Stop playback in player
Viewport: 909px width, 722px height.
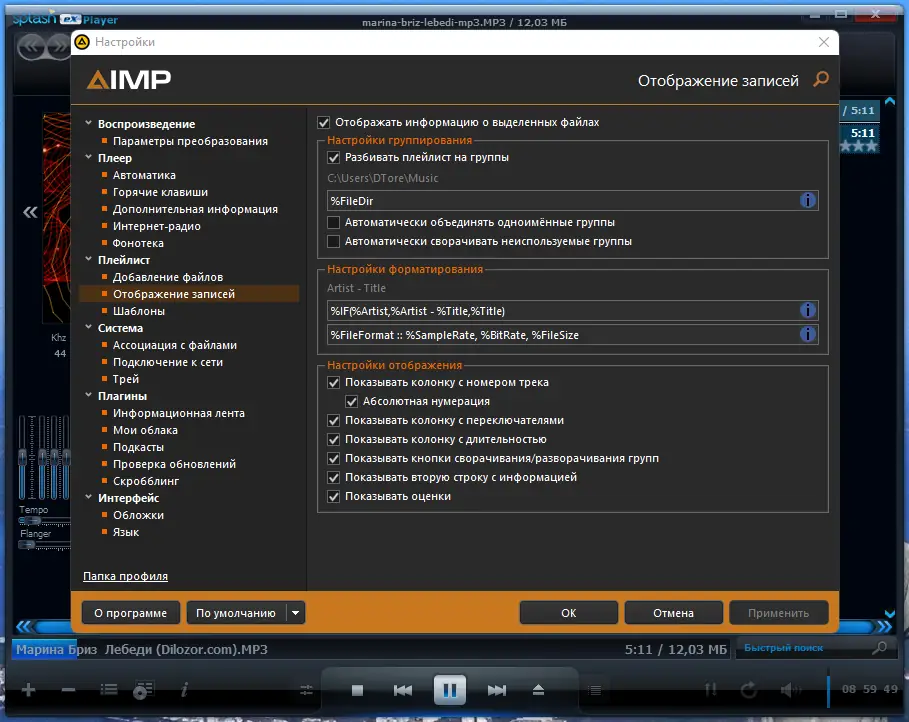coord(357,690)
